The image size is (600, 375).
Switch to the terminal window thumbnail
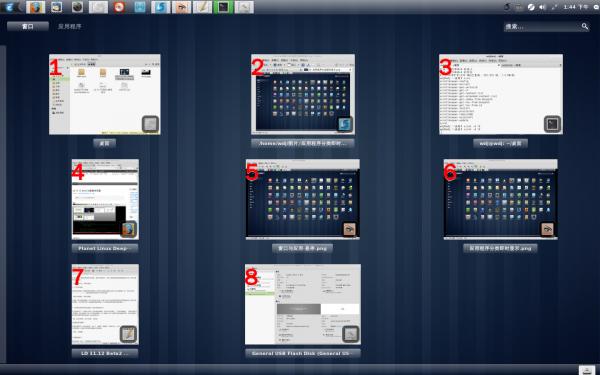501,94
